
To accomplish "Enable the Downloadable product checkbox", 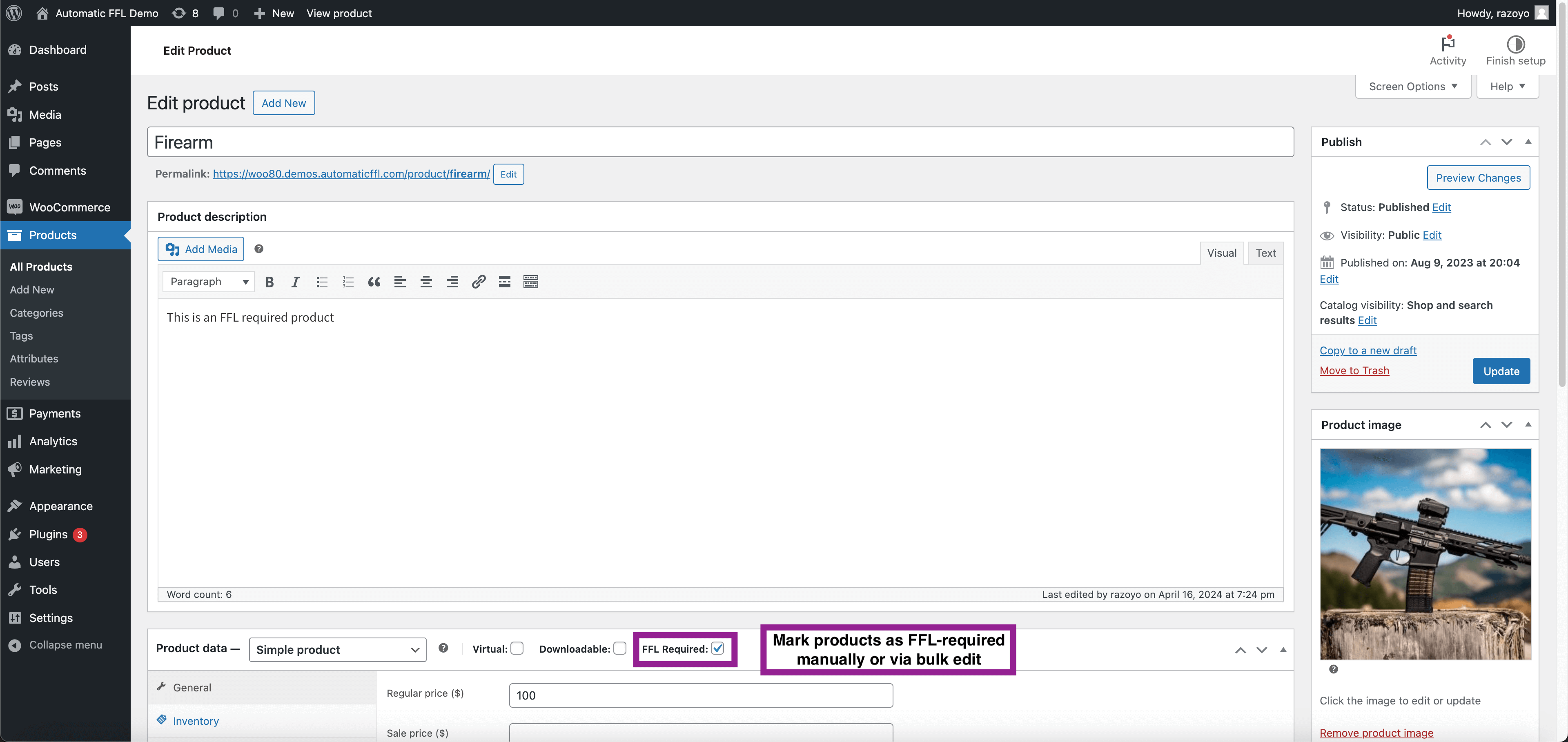I will [619, 648].
